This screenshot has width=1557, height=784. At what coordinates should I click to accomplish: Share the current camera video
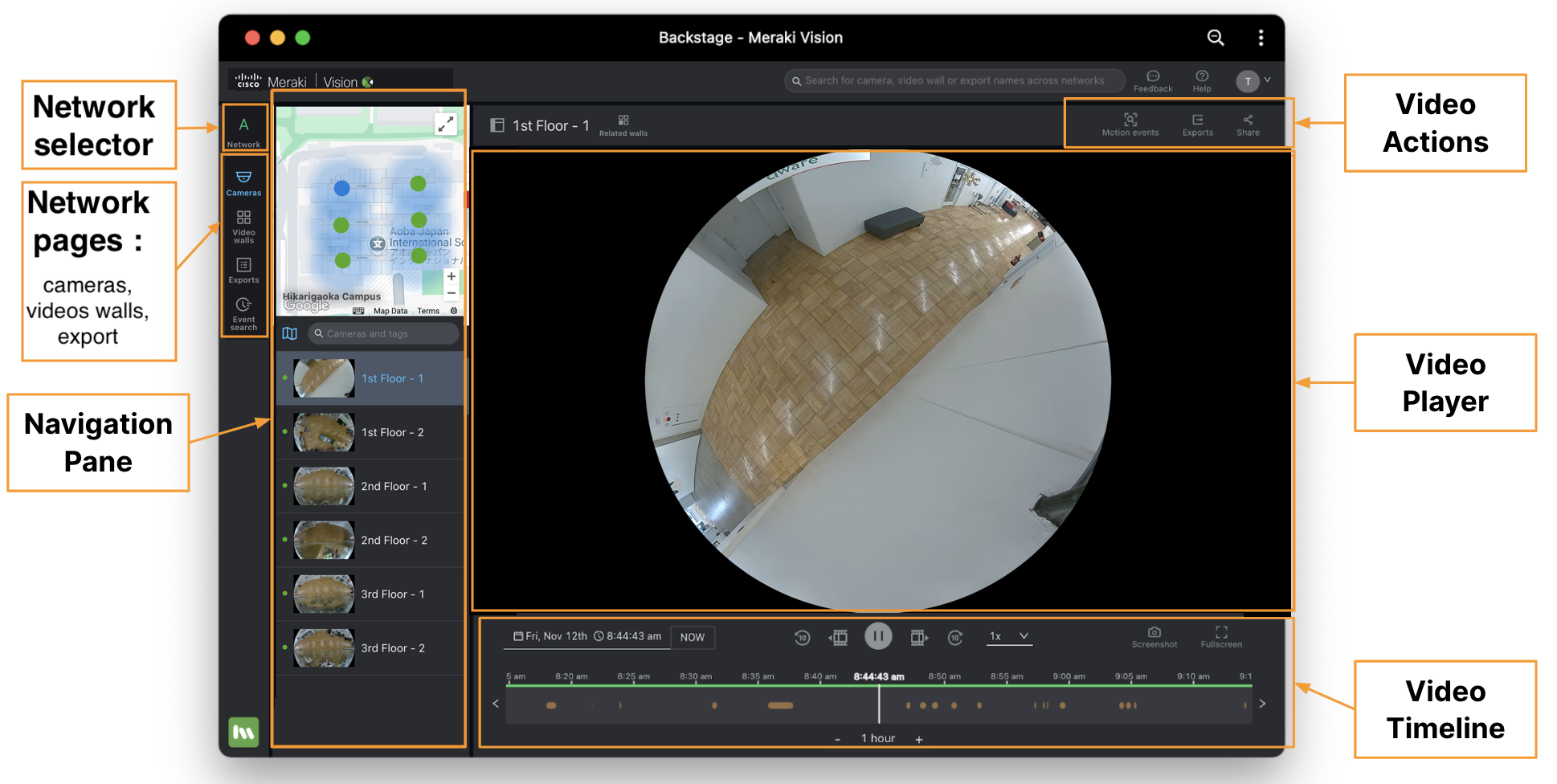[1248, 125]
